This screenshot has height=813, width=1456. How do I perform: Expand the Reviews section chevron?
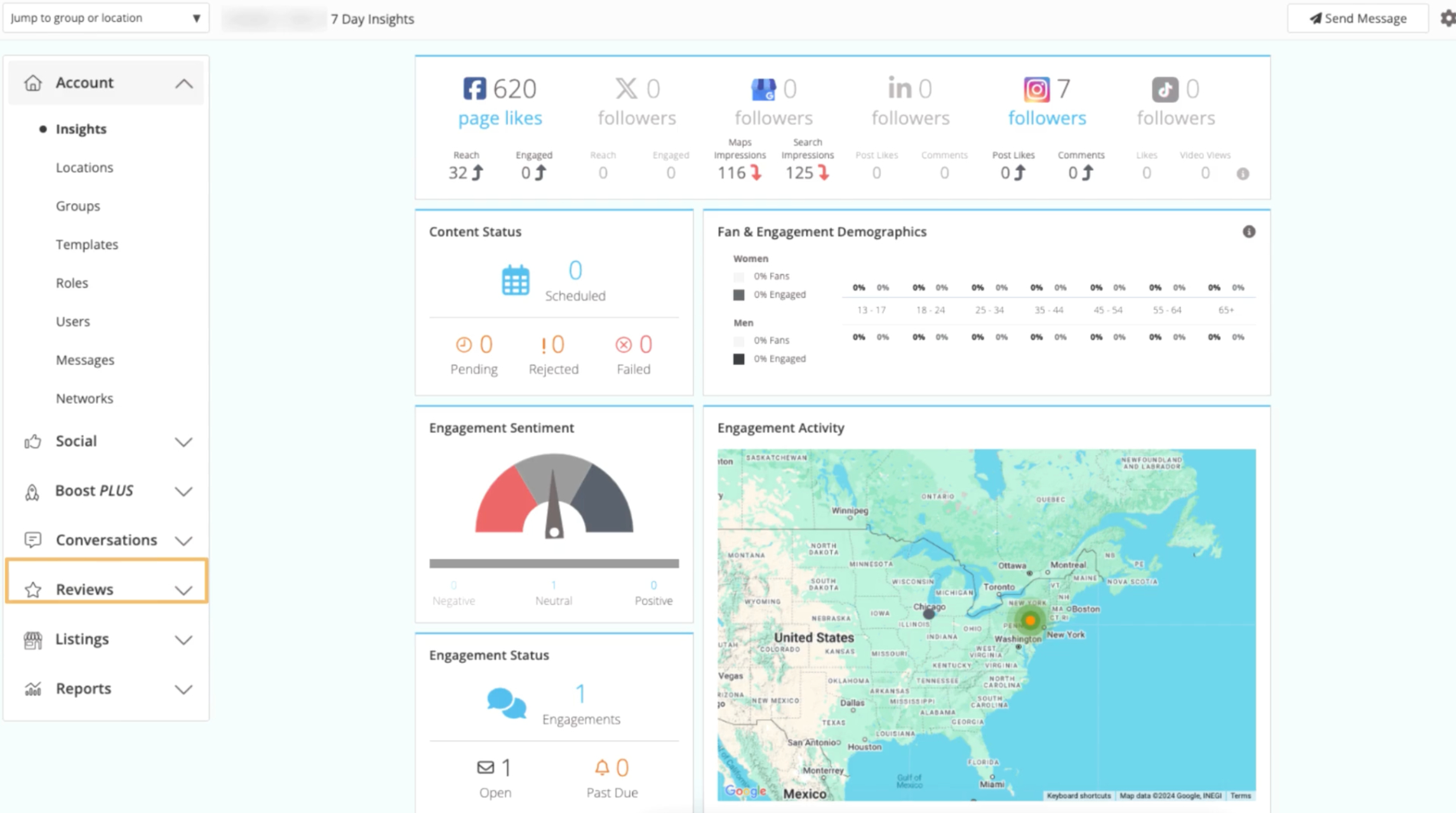pyautogui.click(x=184, y=590)
